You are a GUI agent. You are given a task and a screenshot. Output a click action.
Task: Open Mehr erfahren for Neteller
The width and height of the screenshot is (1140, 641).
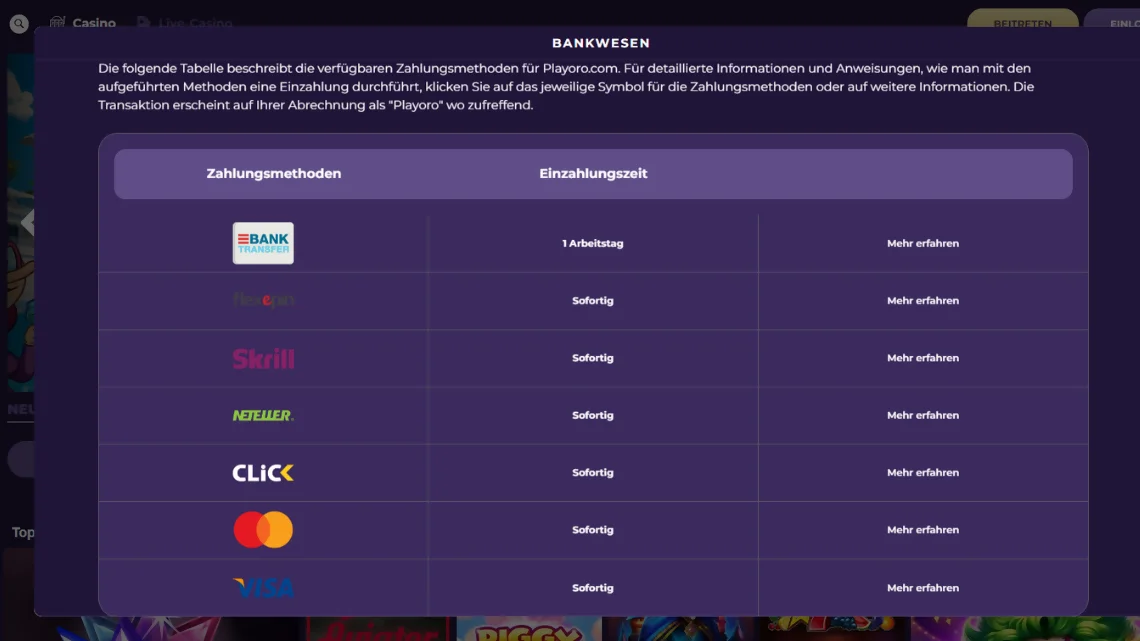coord(923,415)
